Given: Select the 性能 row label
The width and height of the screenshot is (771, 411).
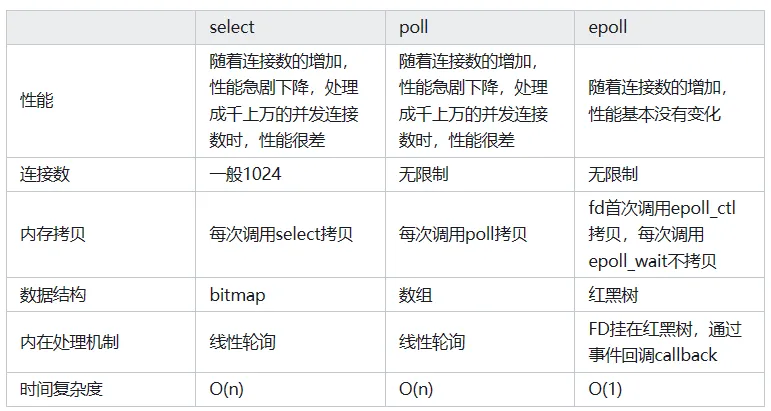Looking at the screenshot, I should point(37,100).
